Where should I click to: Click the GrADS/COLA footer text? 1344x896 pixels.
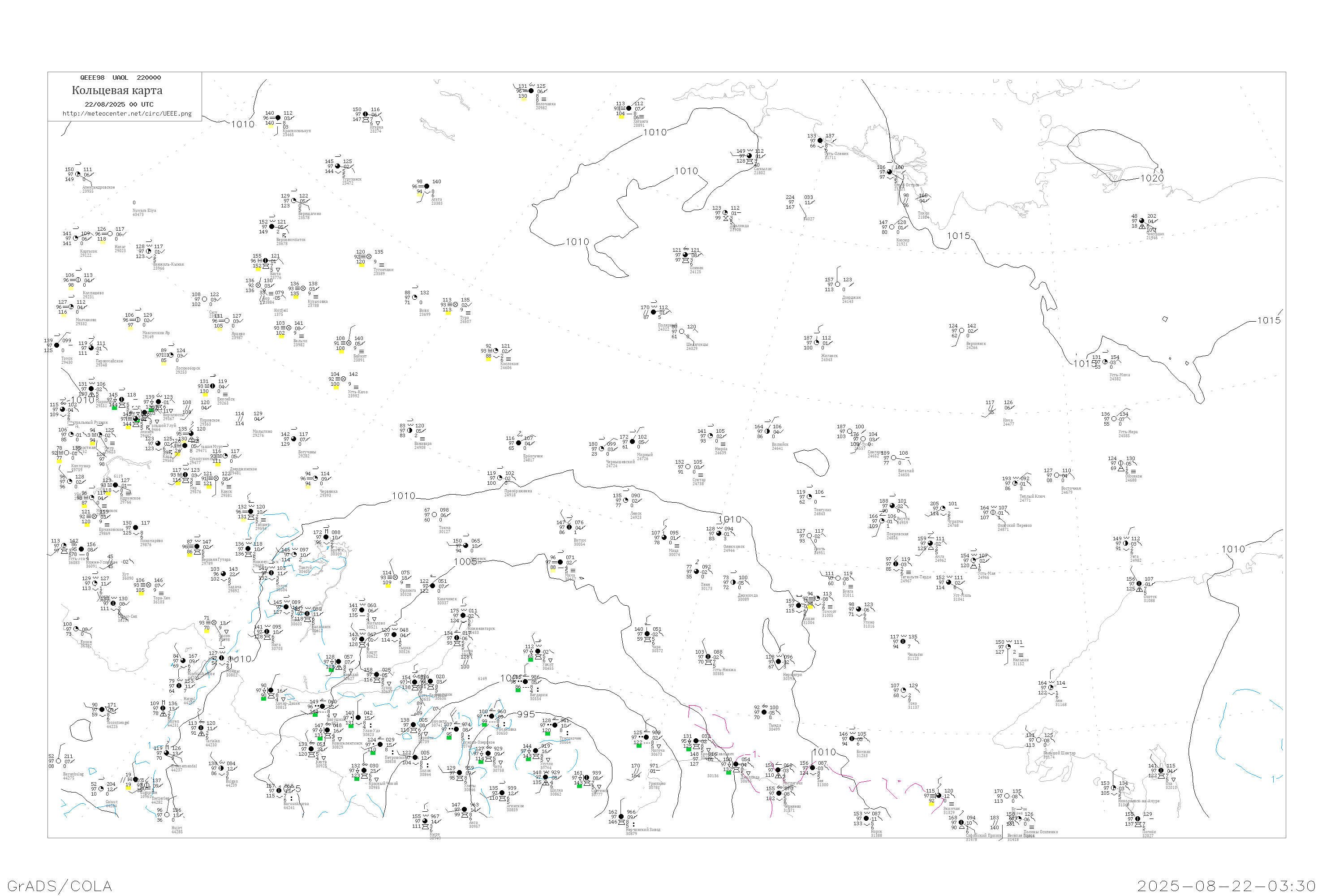click(x=60, y=886)
